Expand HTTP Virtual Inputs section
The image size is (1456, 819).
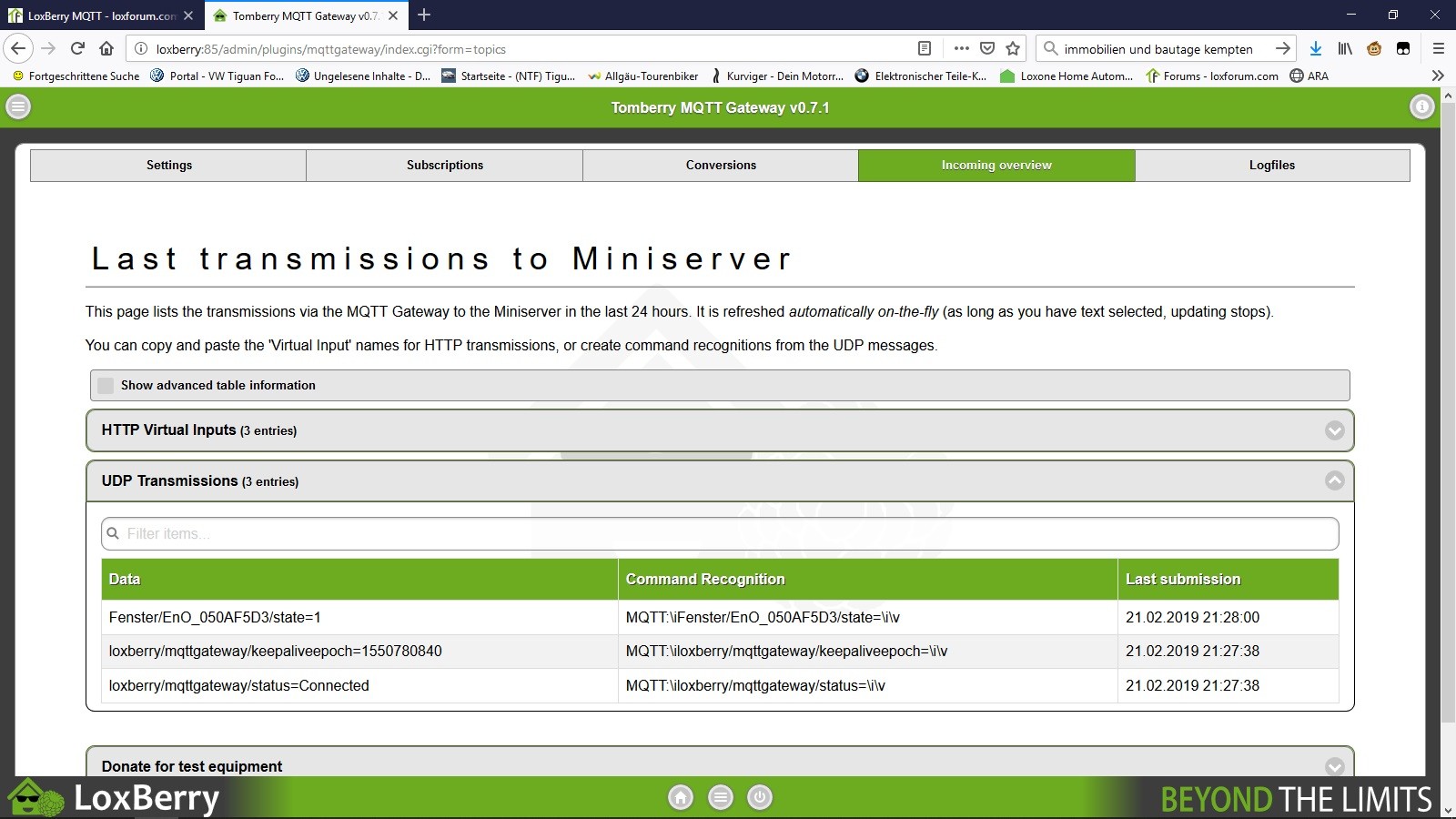coord(720,430)
